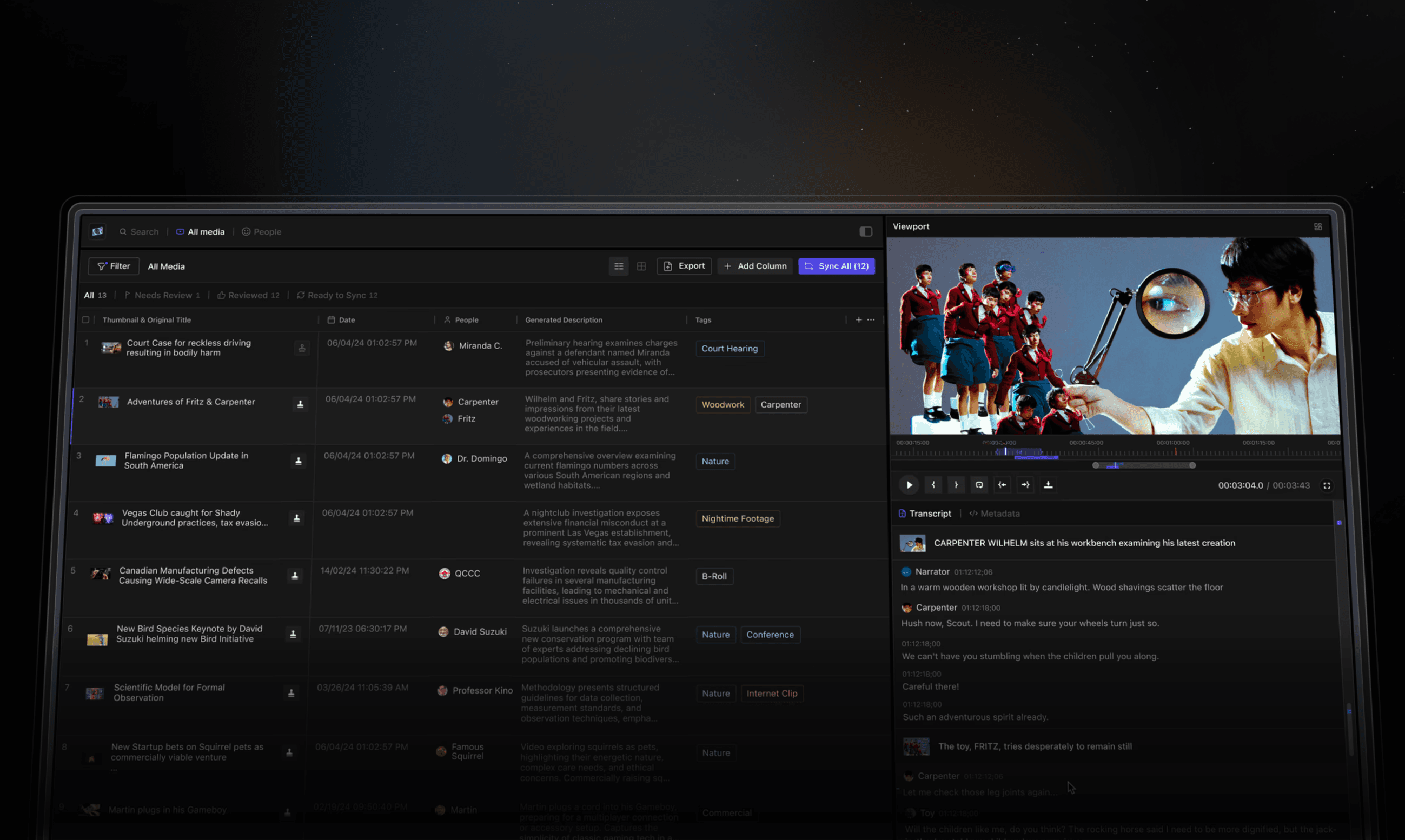Image resolution: width=1405 pixels, height=840 pixels.
Task: Click the Sync All (12) button
Action: (837, 266)
